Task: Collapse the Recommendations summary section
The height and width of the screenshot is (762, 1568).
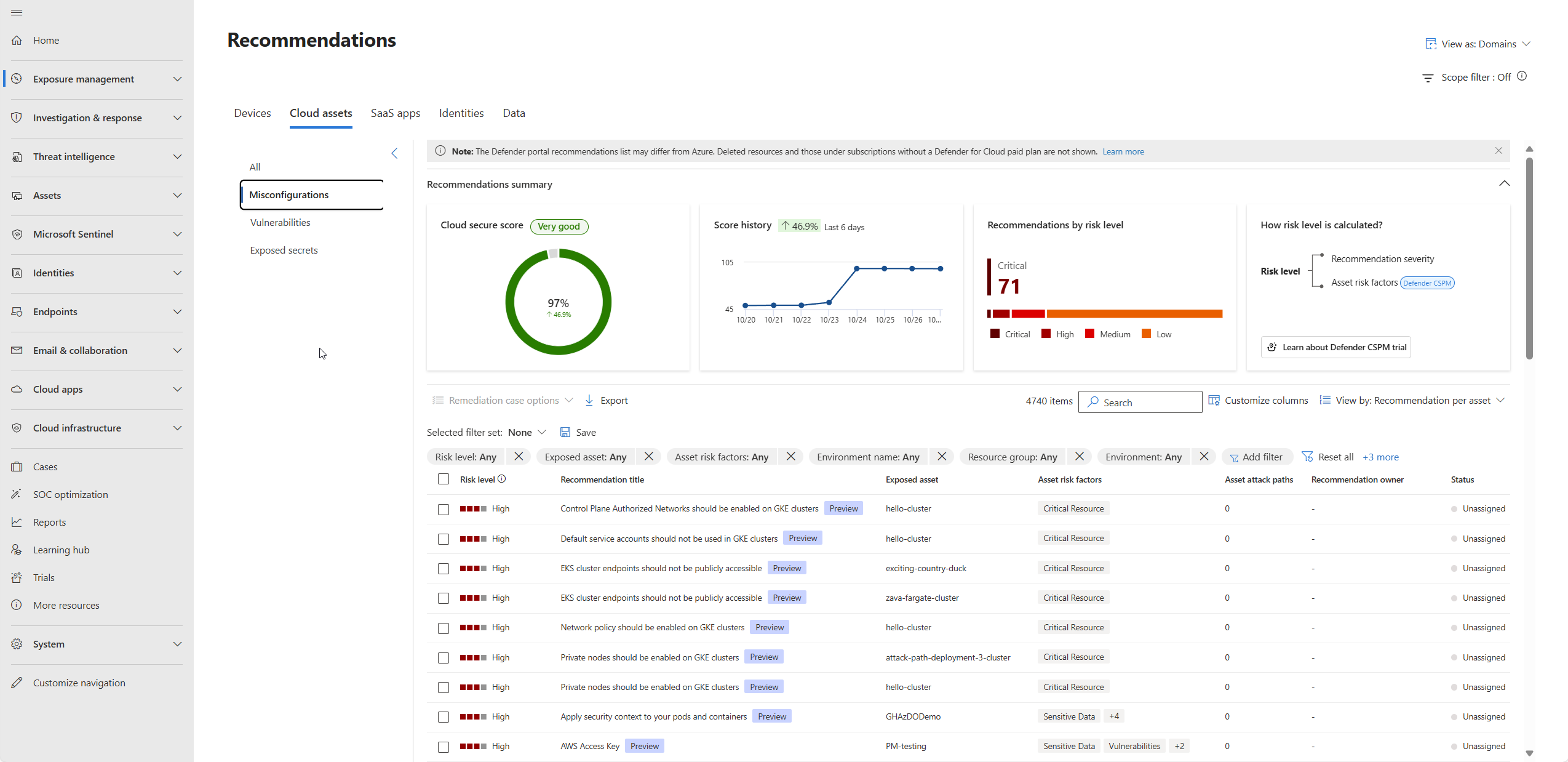Action: click(x=1504, y=183)
